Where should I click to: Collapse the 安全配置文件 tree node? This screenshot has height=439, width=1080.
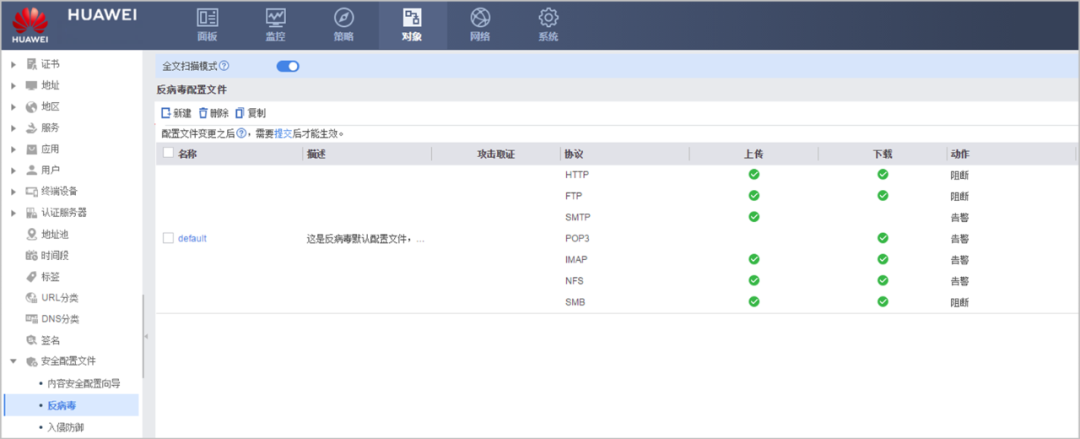13,361
